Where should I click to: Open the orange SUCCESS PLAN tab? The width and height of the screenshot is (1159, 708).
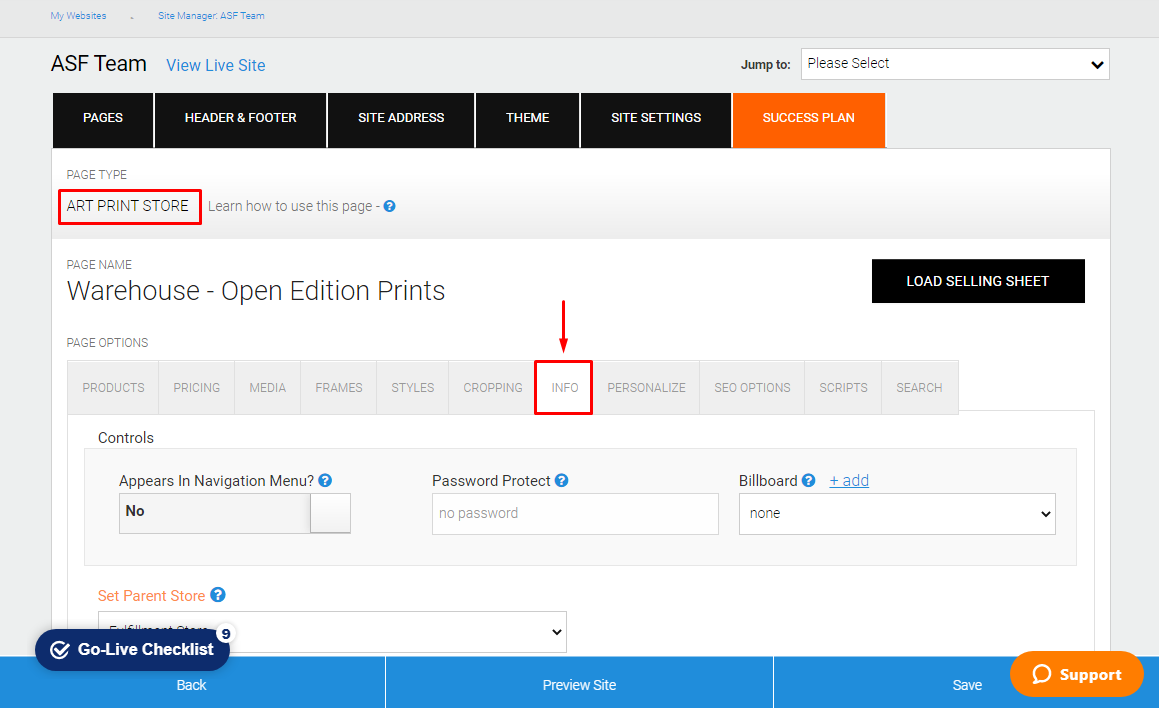coord(808,118)
